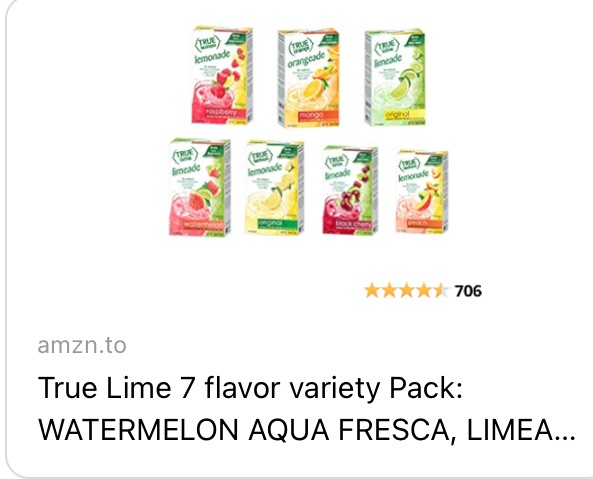
Task: Click the first gold rating star
Action: pyautogui.click(x=372, y=291)
